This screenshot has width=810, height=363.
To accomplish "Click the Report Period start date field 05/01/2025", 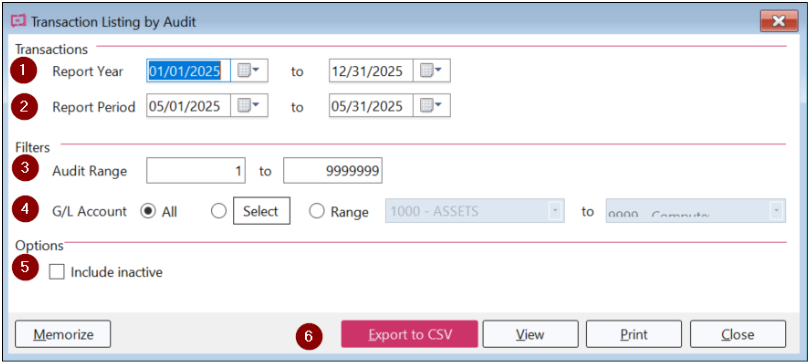I will tap(189, 105).
